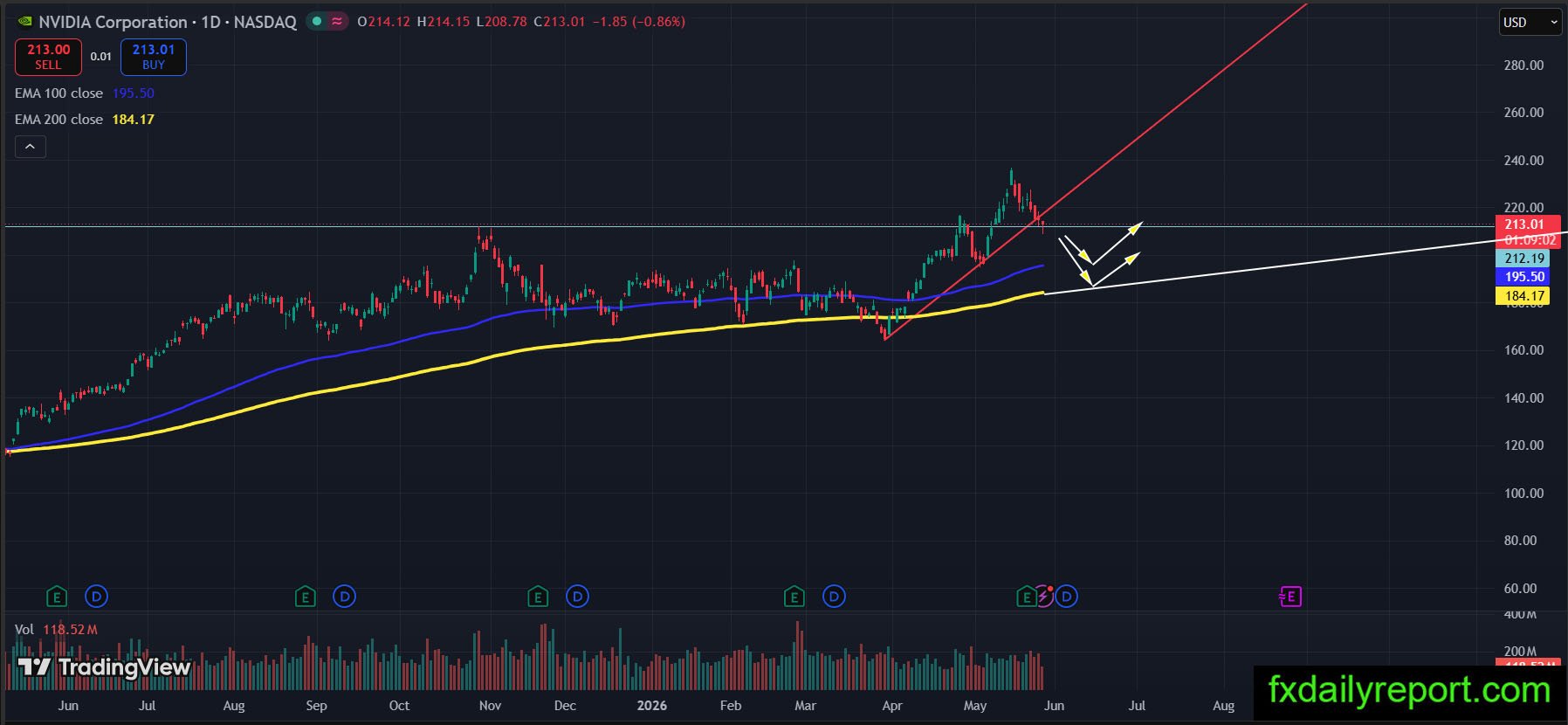Click the open price value O214.12
The width and height of the screenshot is (1568, 725).
pos(383,22)
